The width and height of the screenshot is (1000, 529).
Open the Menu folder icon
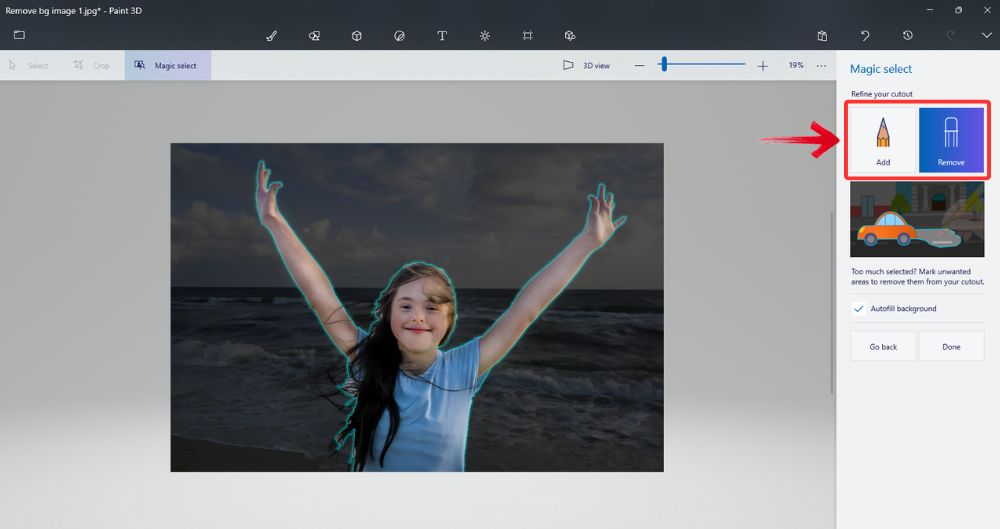click(x=19, y=35)
